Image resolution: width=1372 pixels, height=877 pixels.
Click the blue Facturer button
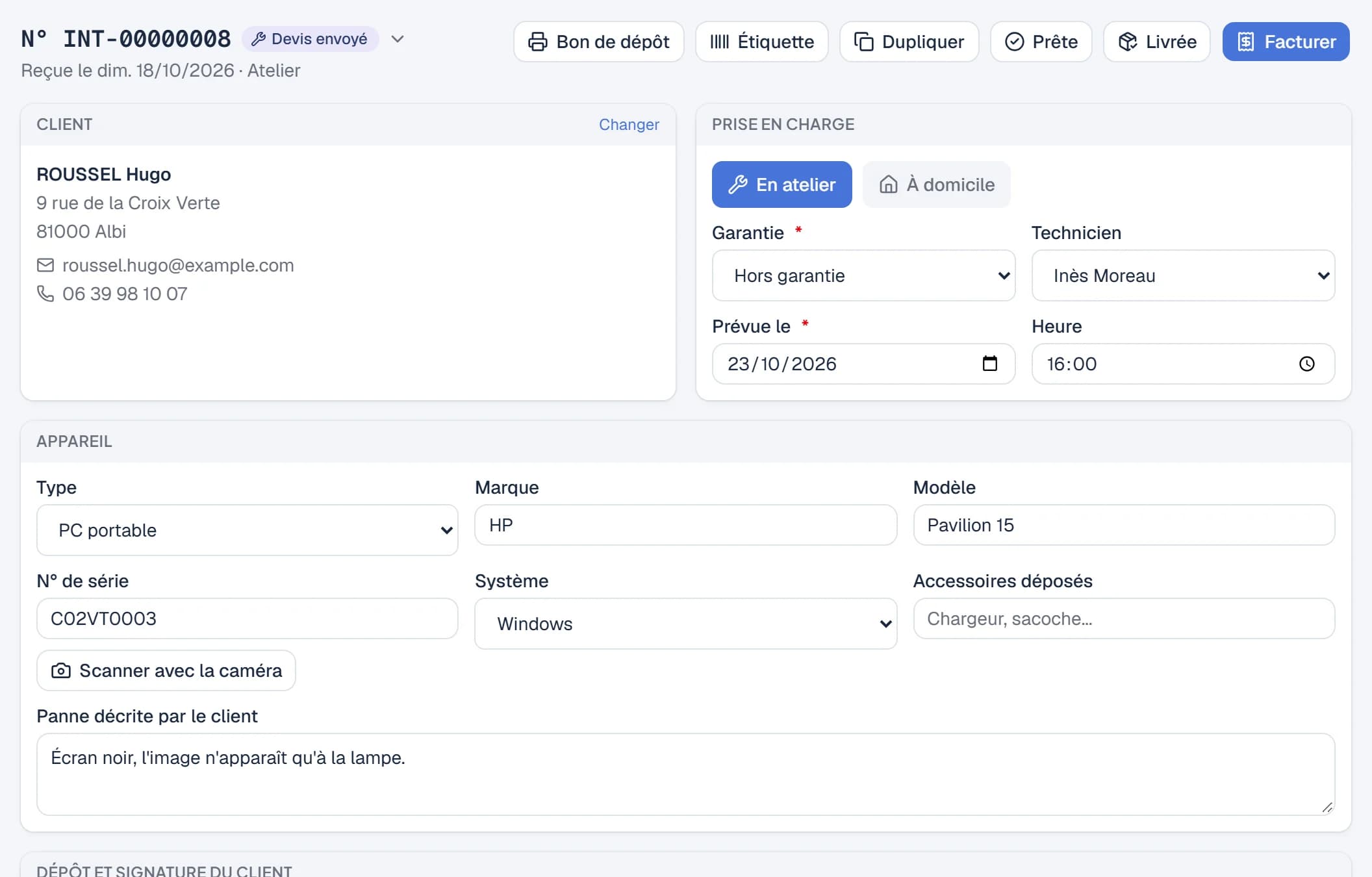tap(1286, 42)
